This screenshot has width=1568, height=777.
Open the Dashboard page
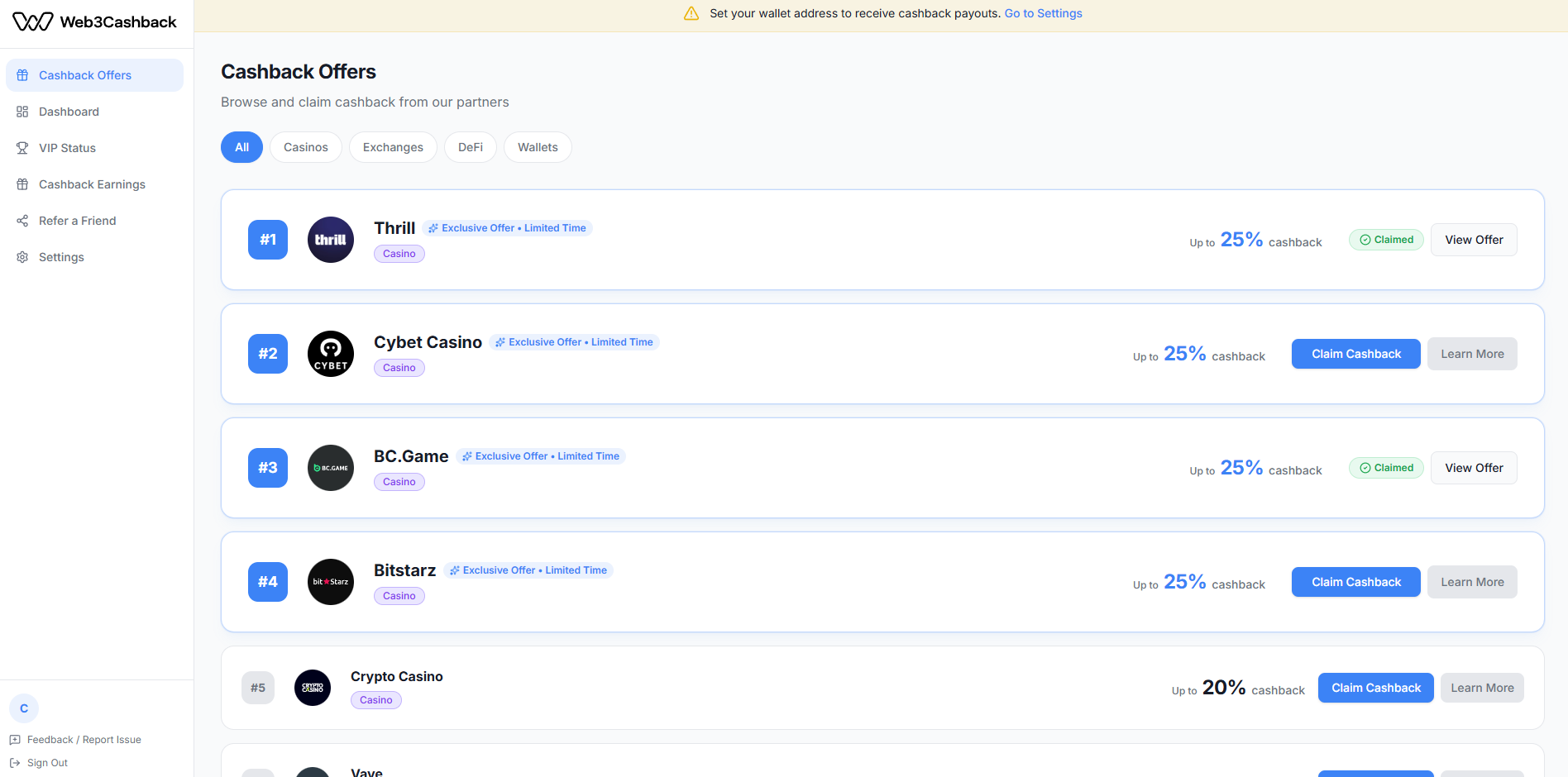tap(94, 112)
